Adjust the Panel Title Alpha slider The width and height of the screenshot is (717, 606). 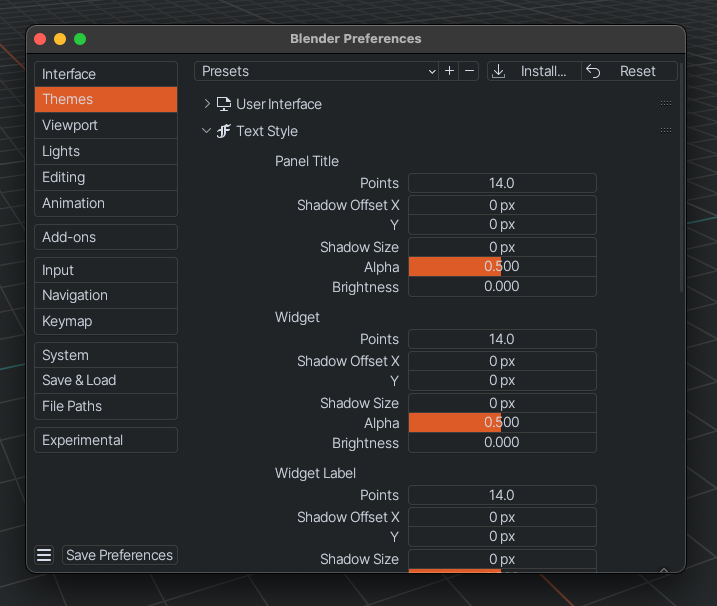(x=502, y=266)
